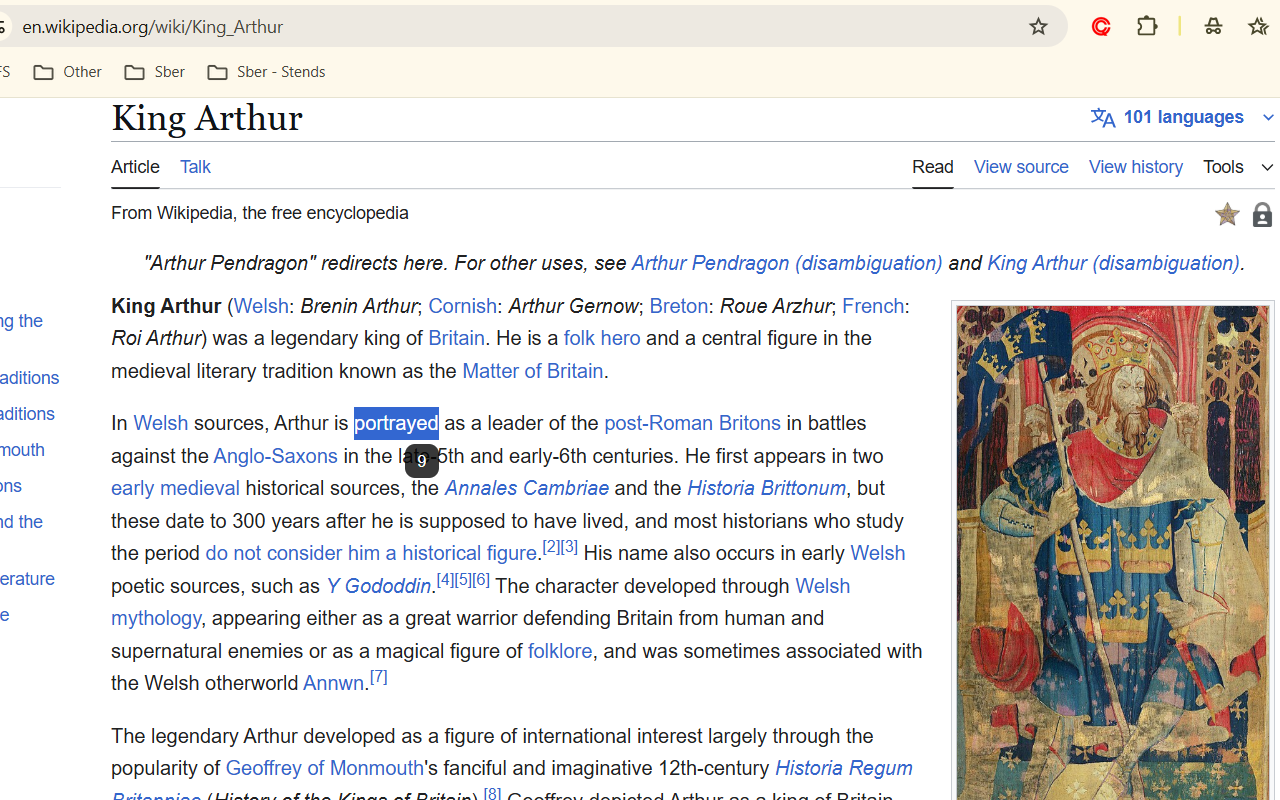Click 'From Wikipedia, the free encyclopedia' tagline
1280x800 pixels.
260,213
